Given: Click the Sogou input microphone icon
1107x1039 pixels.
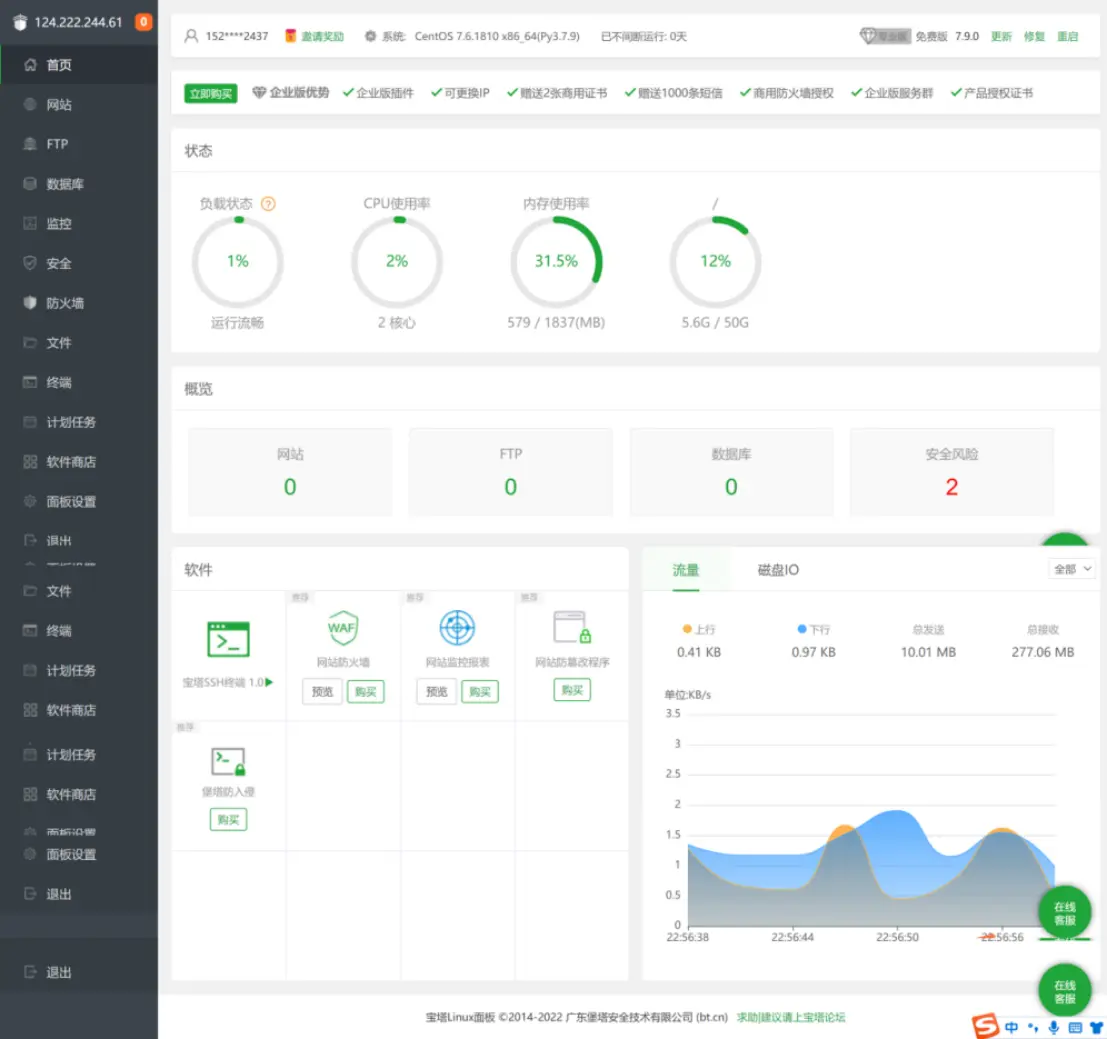Looking at the screenshot, I should tap(1053, 1027).
